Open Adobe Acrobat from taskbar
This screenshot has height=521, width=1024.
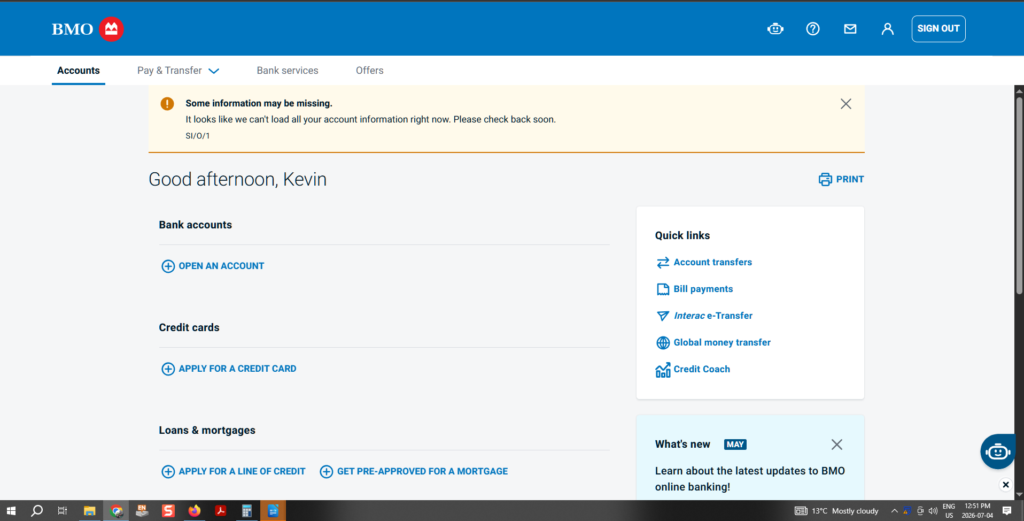click(221, 511)
